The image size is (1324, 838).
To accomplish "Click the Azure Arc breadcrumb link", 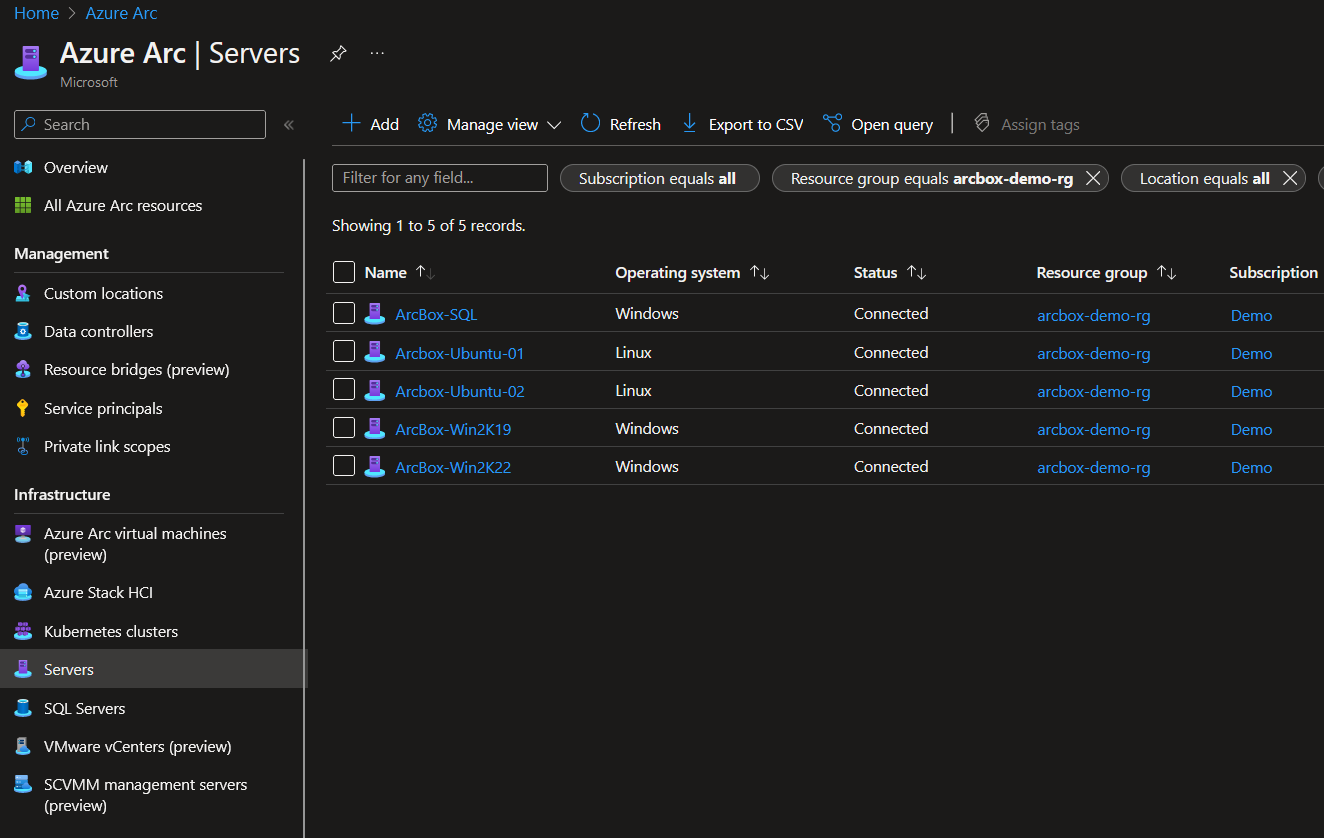I will click(121, 13).
